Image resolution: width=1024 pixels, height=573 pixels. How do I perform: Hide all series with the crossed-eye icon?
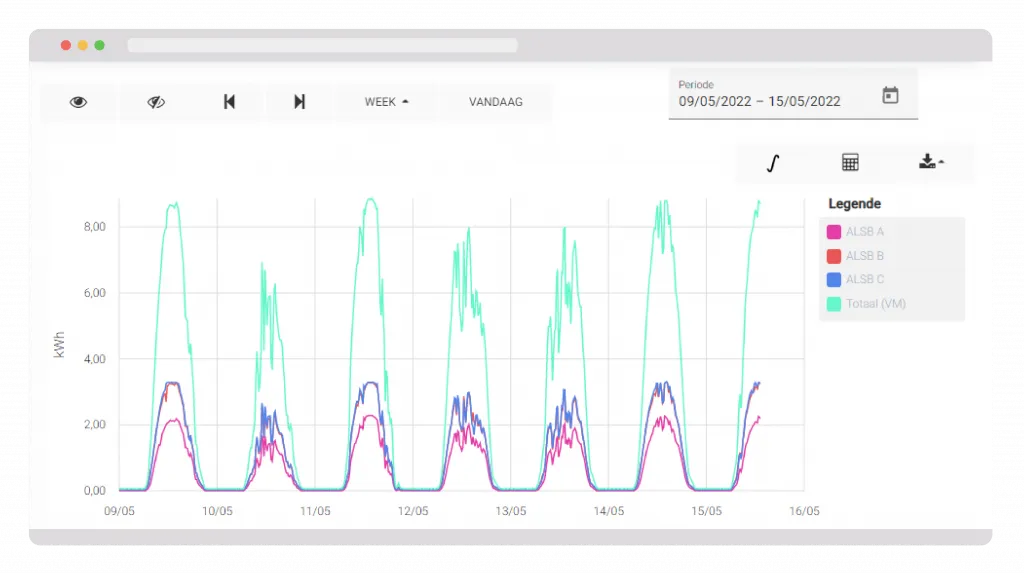(156, 102)
